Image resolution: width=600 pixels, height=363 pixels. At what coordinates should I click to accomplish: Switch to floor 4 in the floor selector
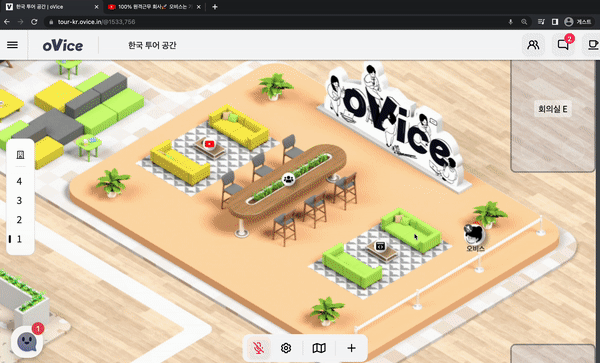pos(20,182)
